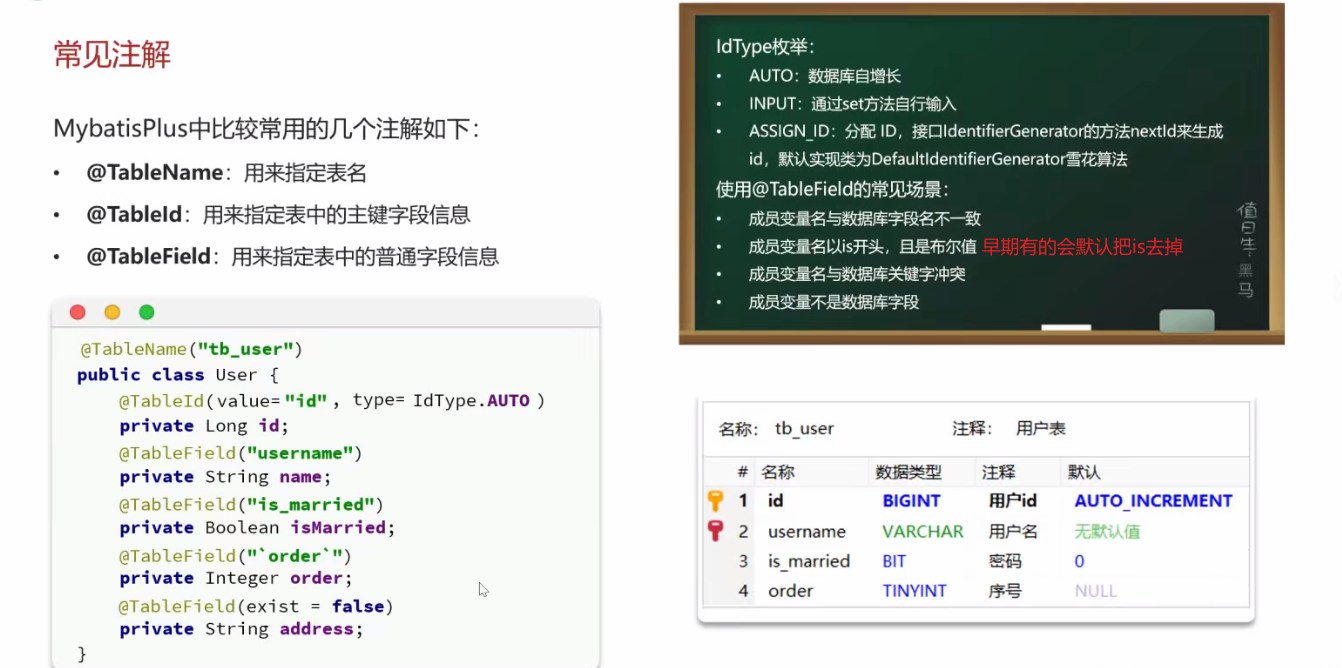Click the 成员变量不是数据库字段 bullet
This screenshot has width=1342, height=668.
point(833,302)
